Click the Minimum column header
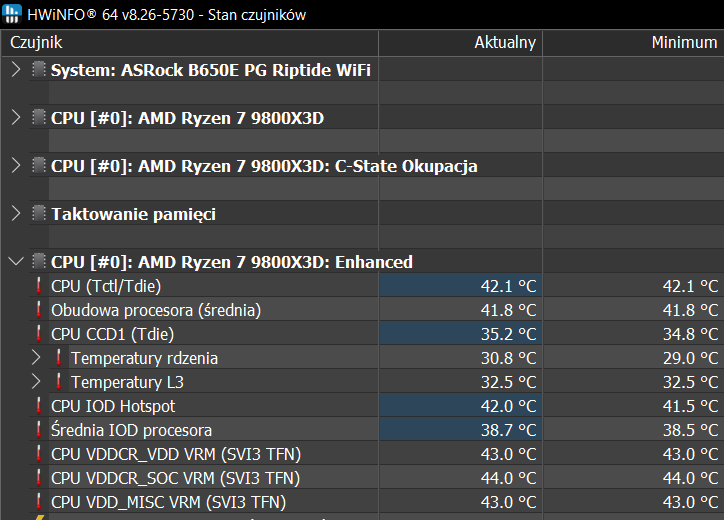This screenshot has width=724, height=520. [x=634, y=42]
